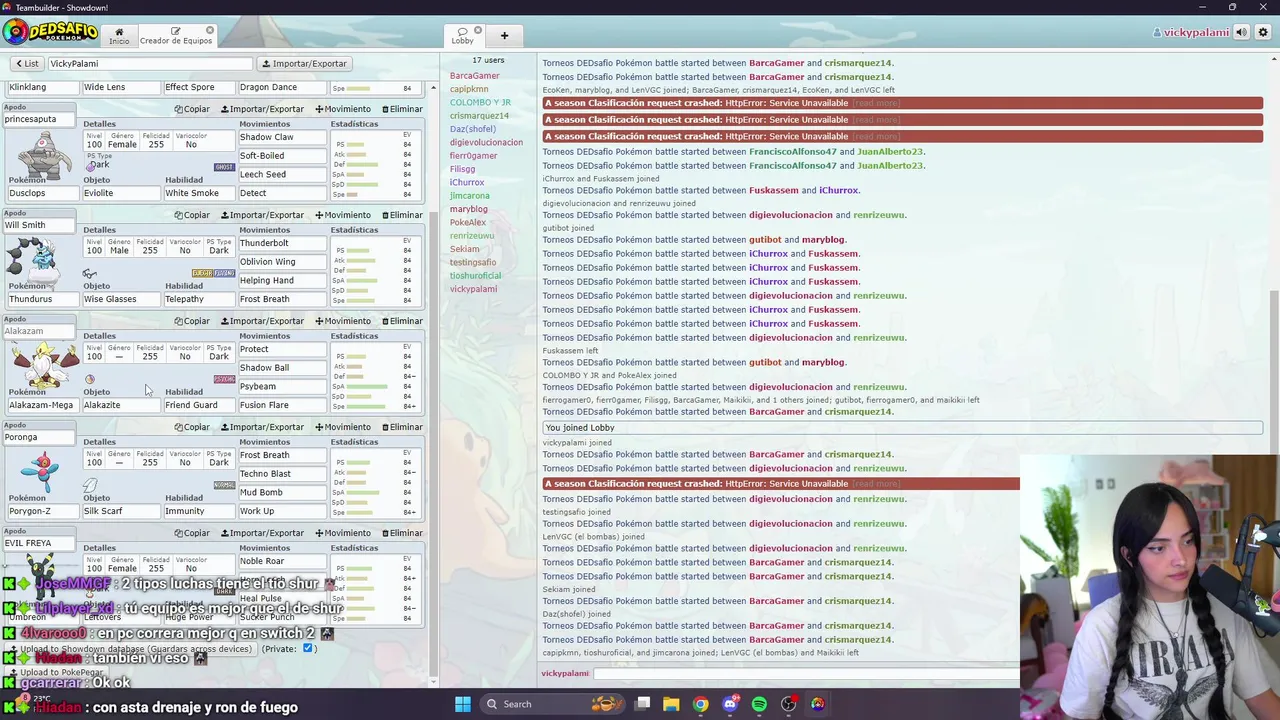
Task: Open OBS Studio from taskbar
Action: click(788, 704)
